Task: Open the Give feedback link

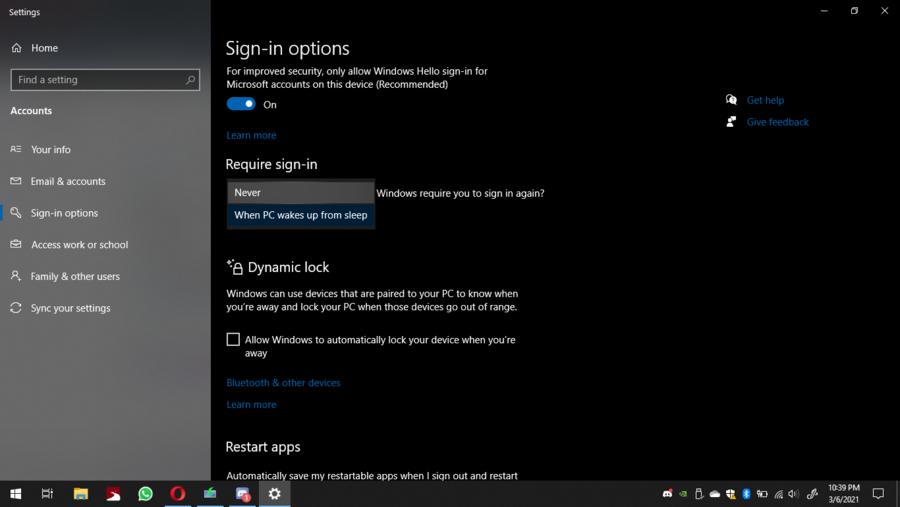Action: click(x=778, y=122)
